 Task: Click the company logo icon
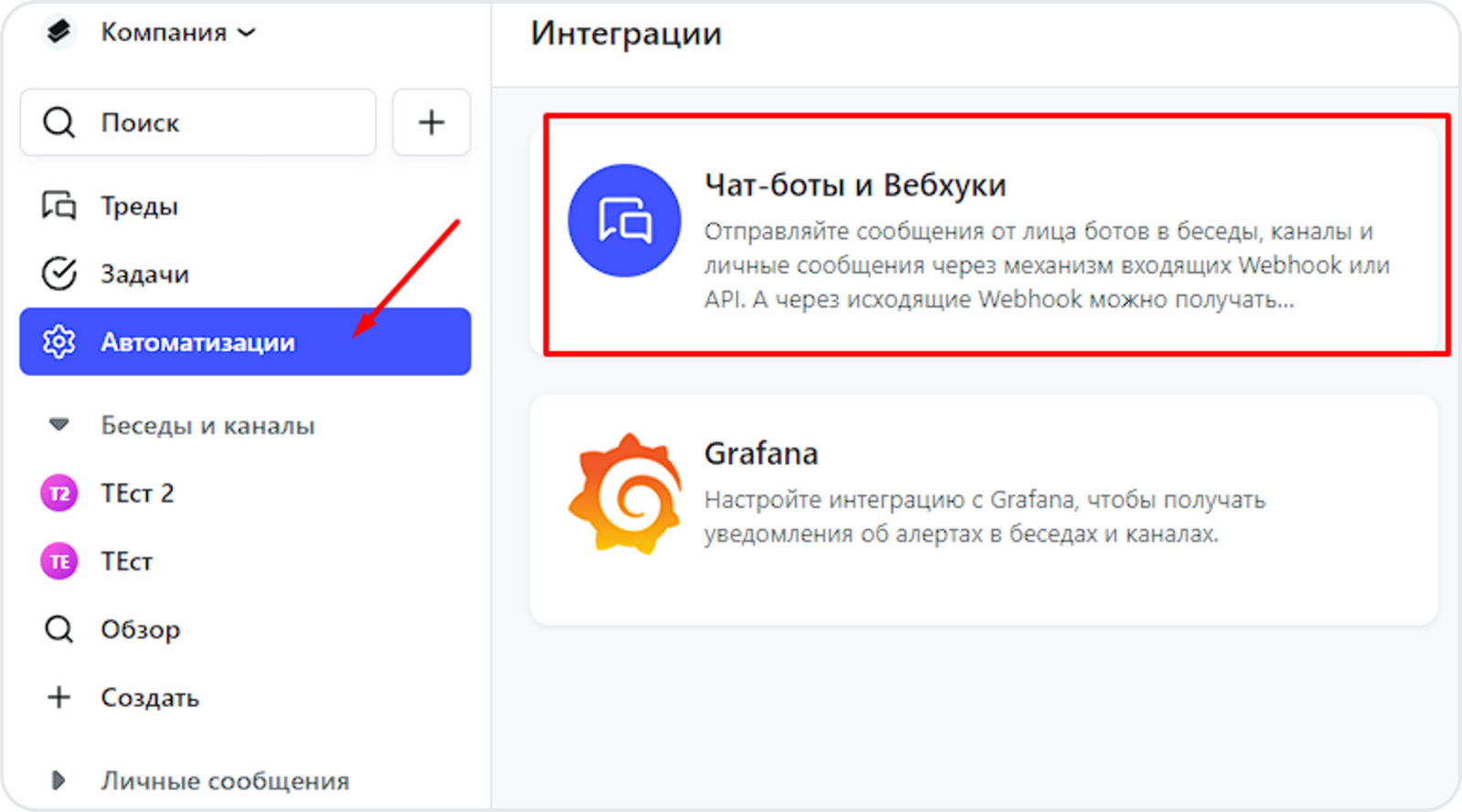58,32
